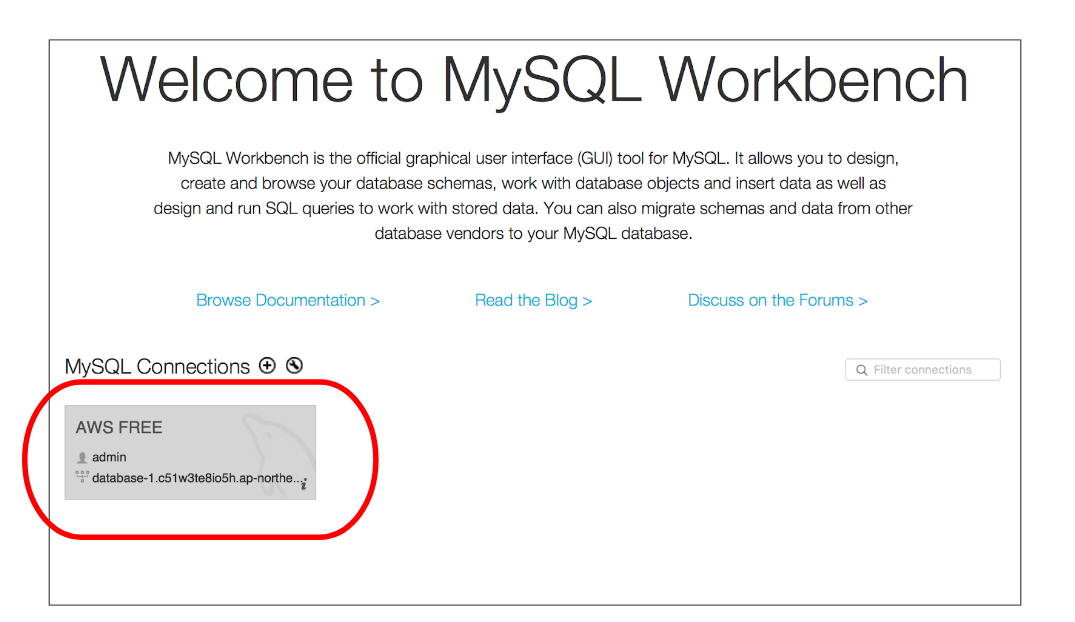Click the database-1 hostname text on the tile
Viewport: 1075px width, 622px height.
pos(196,478)
